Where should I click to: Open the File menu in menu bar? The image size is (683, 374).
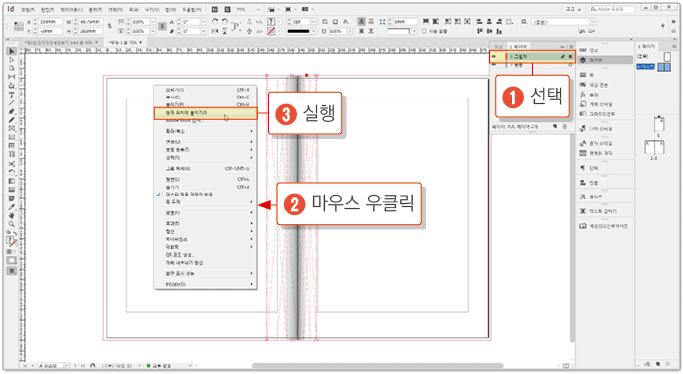coord(28,9)
